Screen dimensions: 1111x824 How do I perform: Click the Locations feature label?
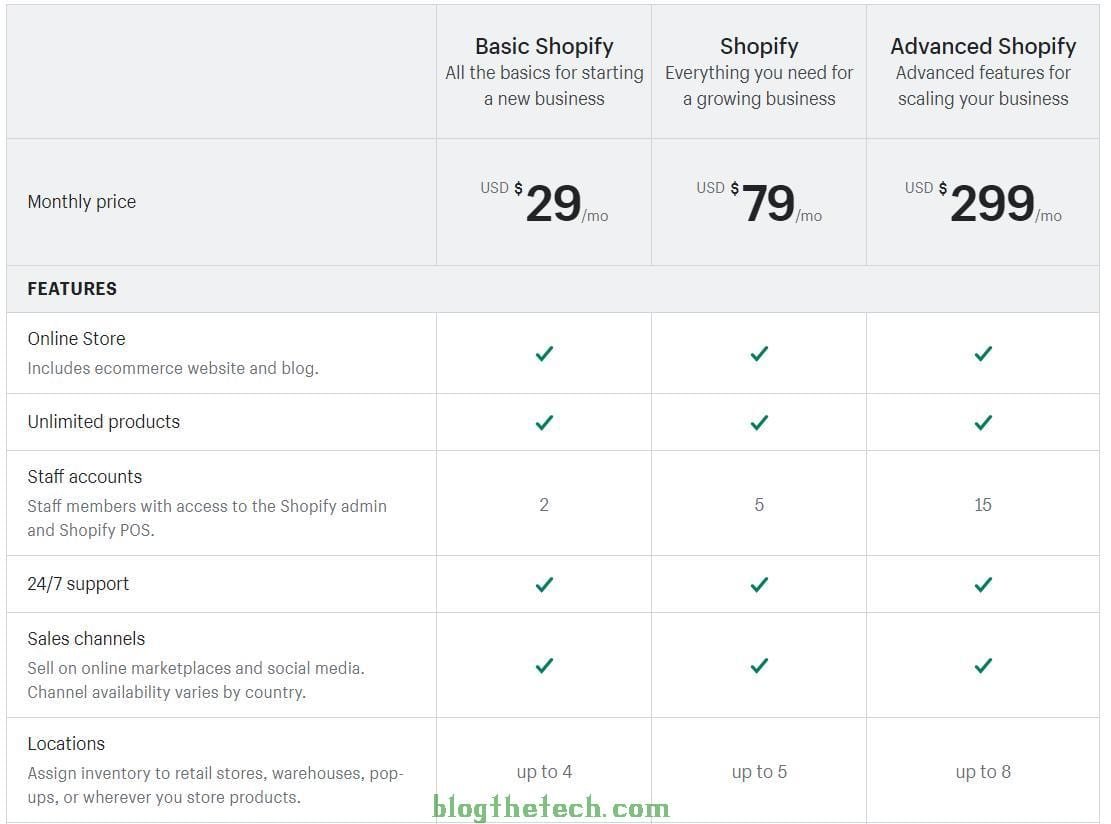pyautogui.click(x=66, y=744)
